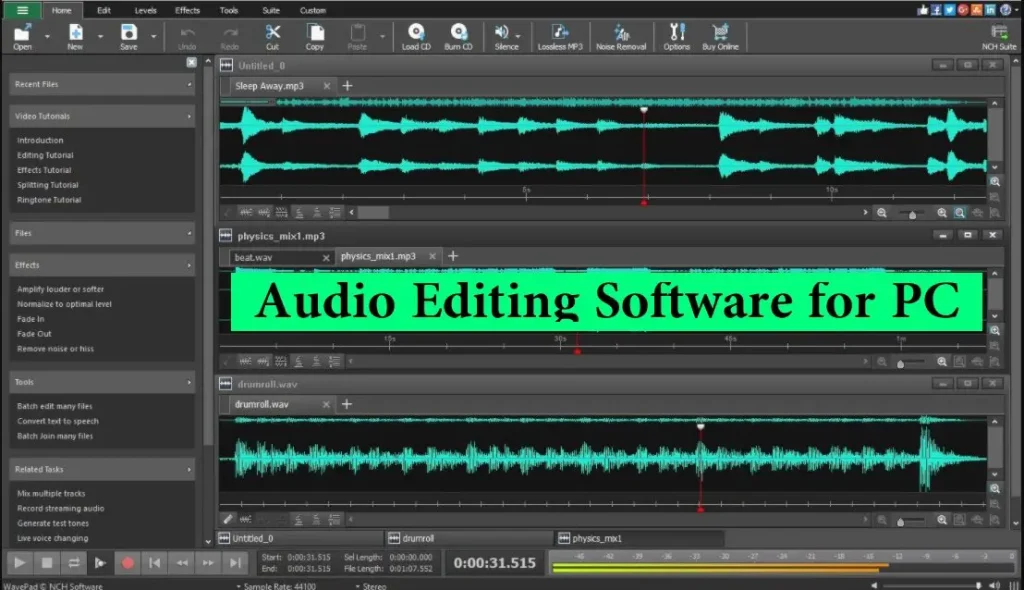
Task: Click the Save toolbar icon
Action: tap(128, 33)
